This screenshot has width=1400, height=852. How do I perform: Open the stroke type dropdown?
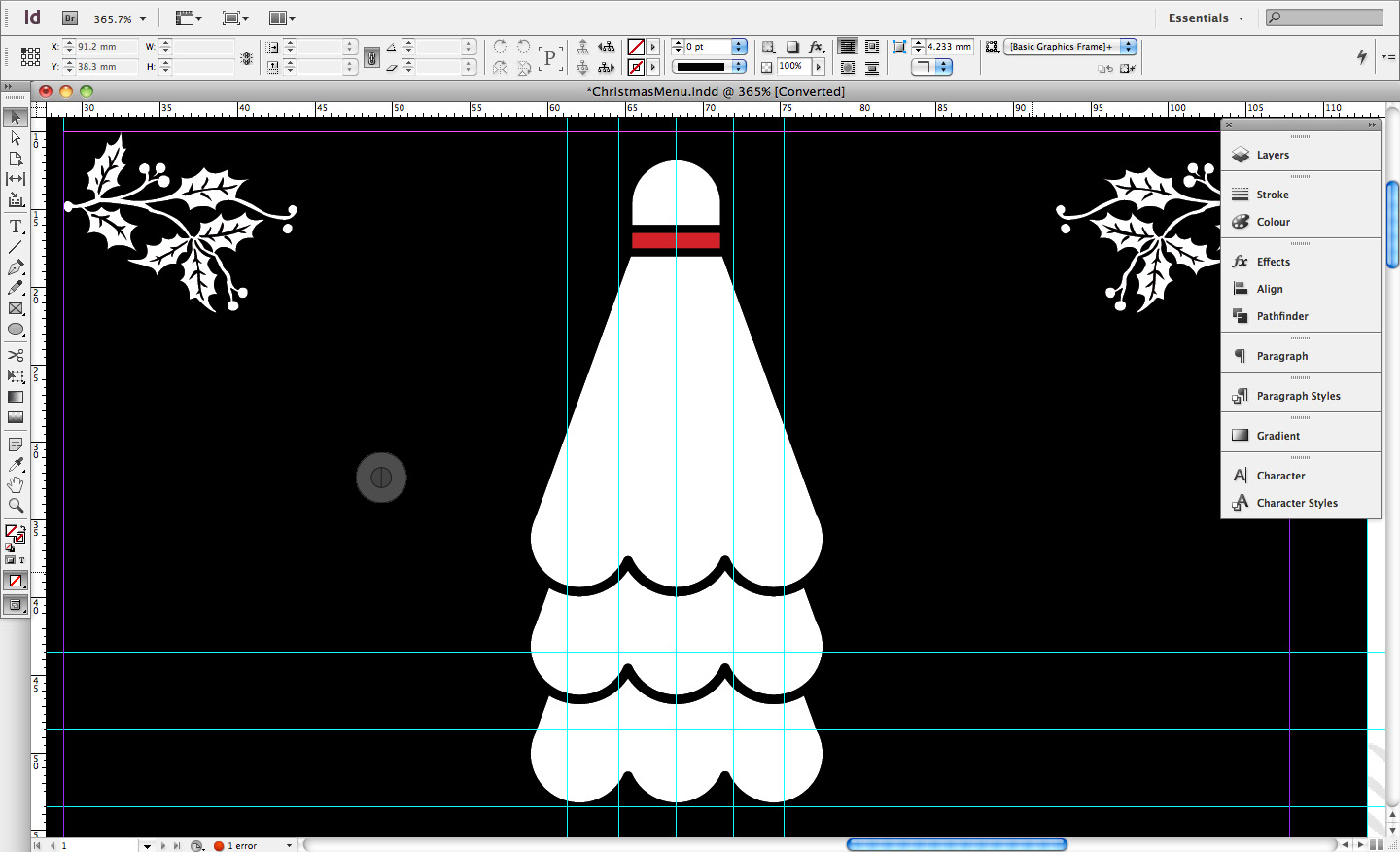click(739, 67)
